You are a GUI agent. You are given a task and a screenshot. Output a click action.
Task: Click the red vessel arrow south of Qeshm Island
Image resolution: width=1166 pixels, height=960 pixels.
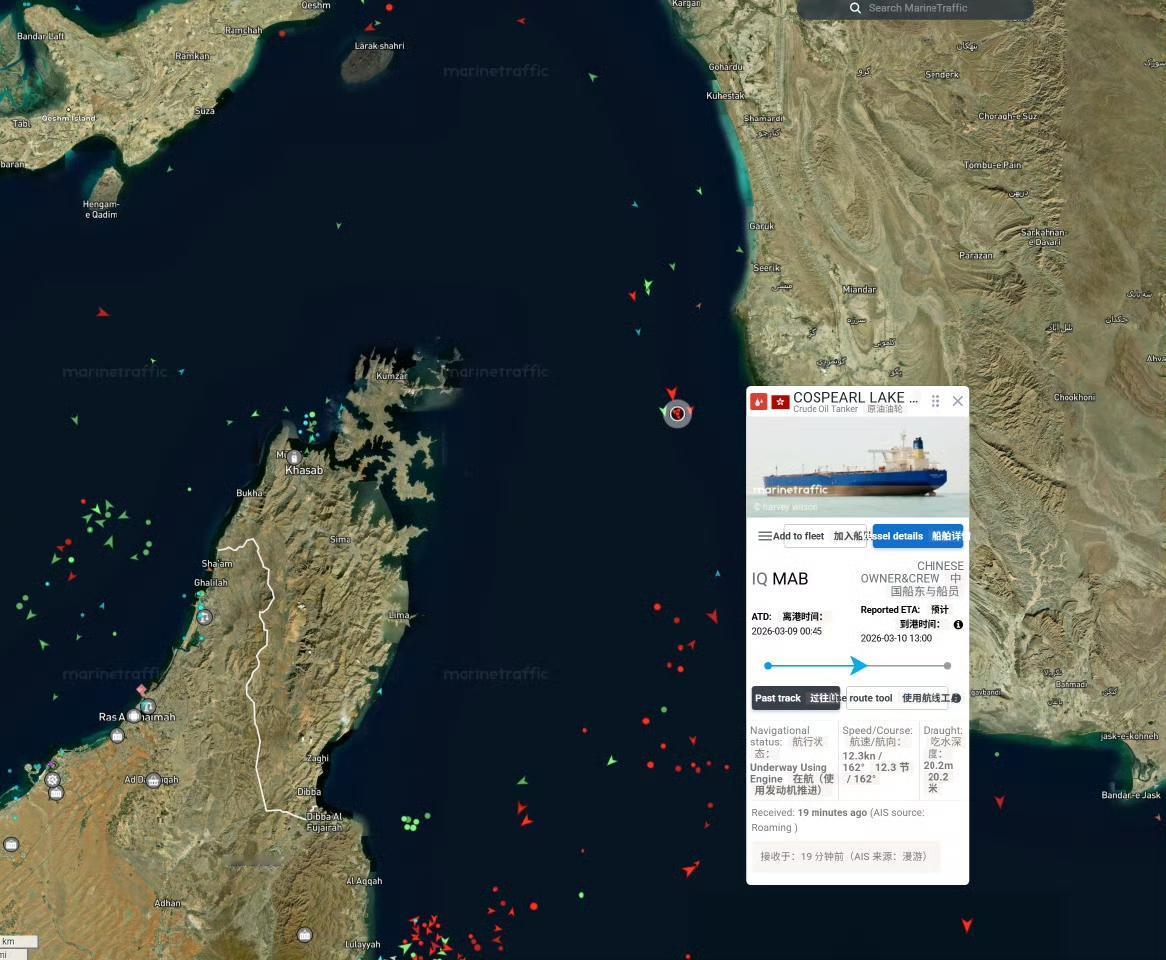click(103, 312)
